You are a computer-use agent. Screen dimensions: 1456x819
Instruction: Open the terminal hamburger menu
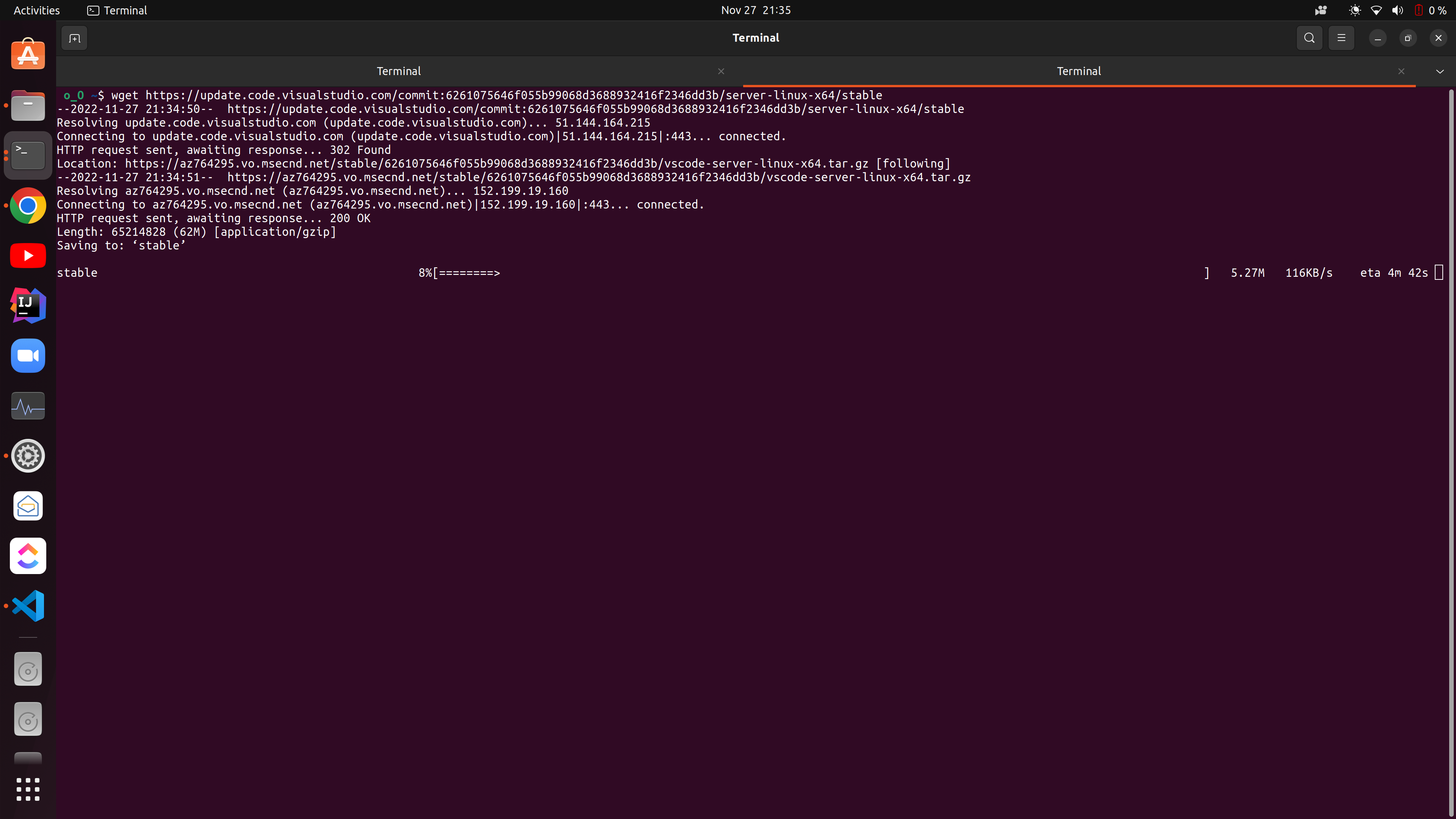pyautogui.click(x=1341, y=38)
